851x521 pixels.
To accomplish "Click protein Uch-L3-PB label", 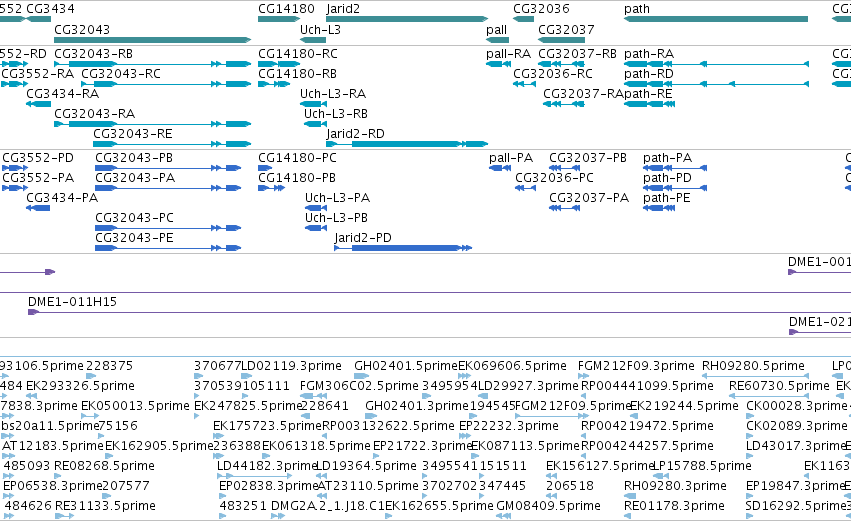I will point(336,218).
